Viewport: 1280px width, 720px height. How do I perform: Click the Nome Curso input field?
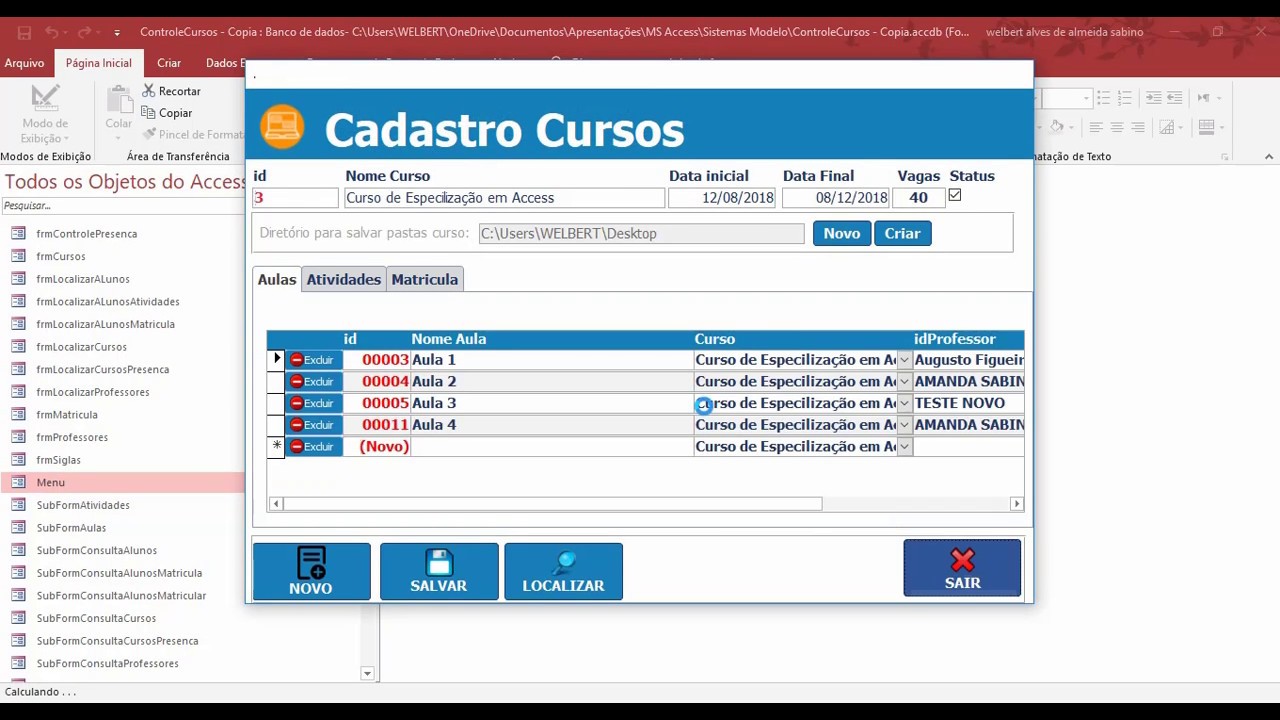pyautogui.click(x=504, y=198)
